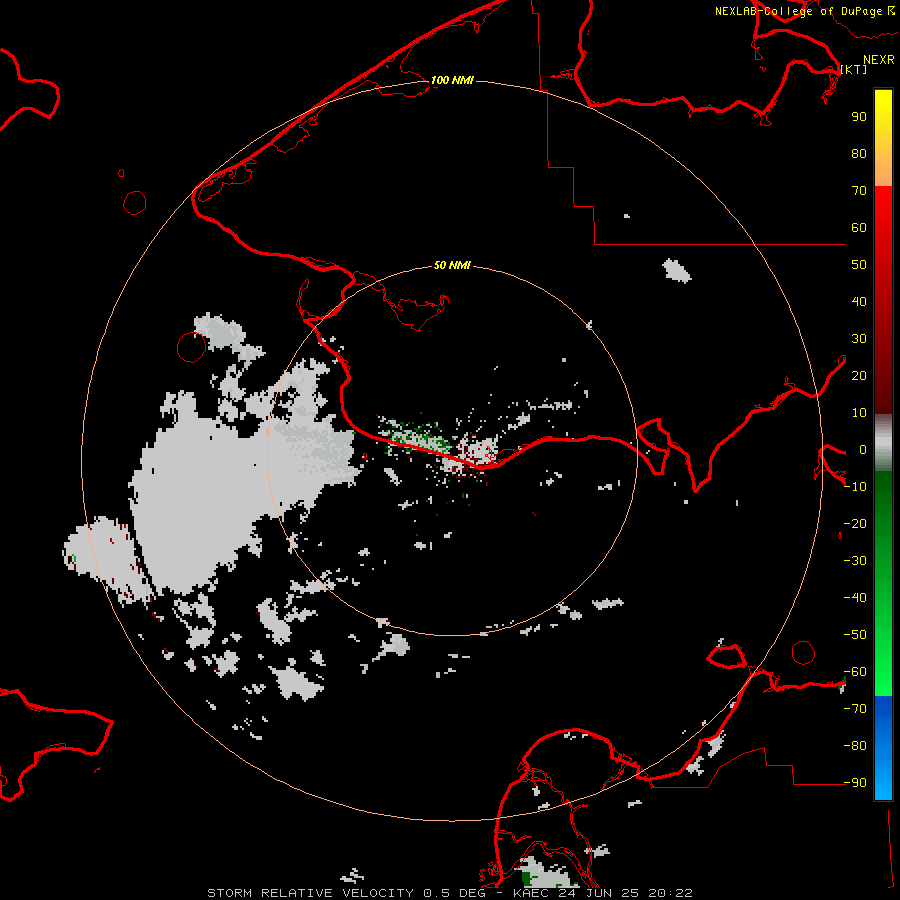This screenshot has height=900, width=900.
Task: Click the 30 value on velocity scale
Action: [x=859, y=339]
